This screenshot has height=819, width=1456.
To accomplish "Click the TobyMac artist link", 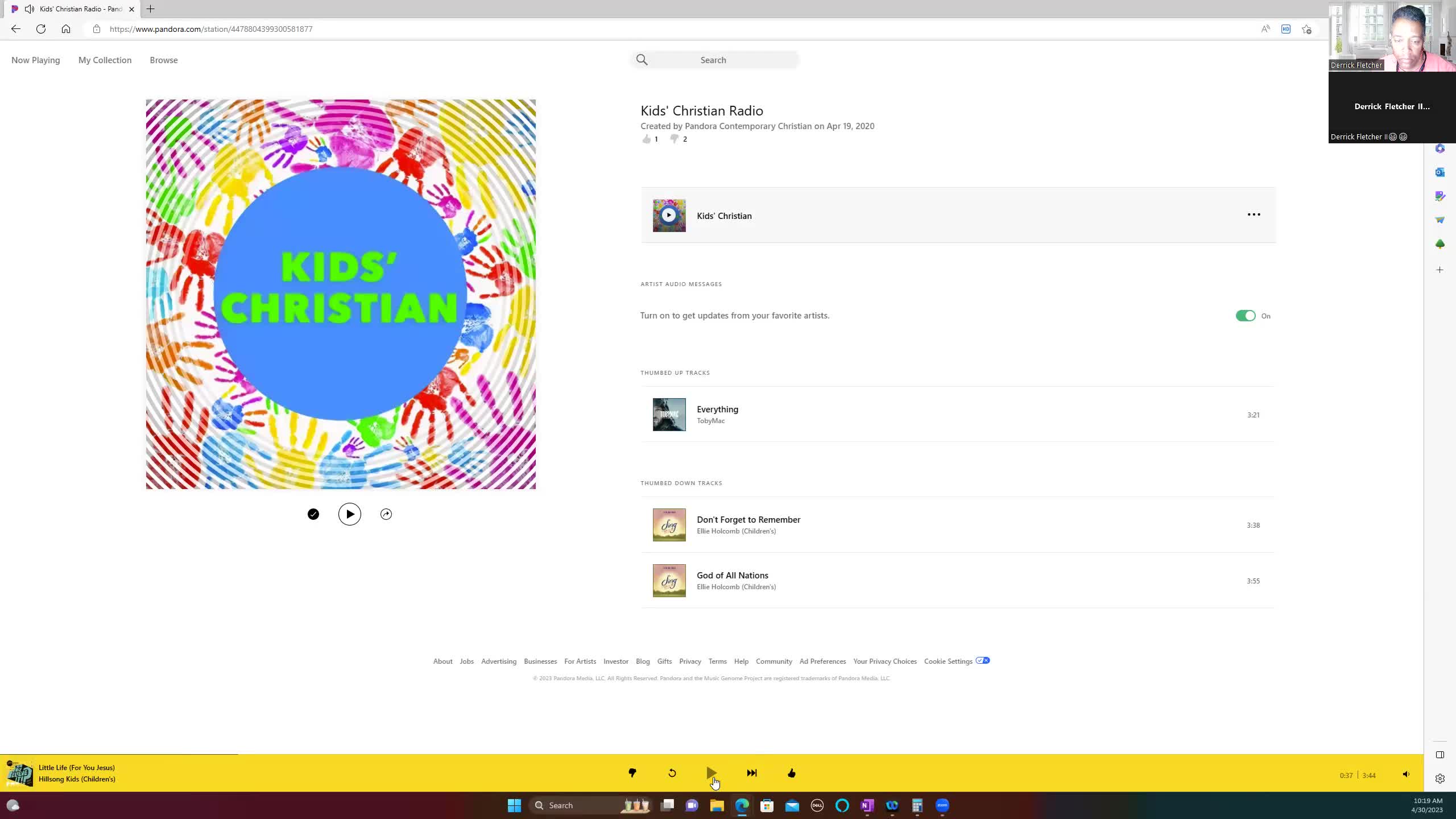I will pyautogui.click(x=710, y=421).
